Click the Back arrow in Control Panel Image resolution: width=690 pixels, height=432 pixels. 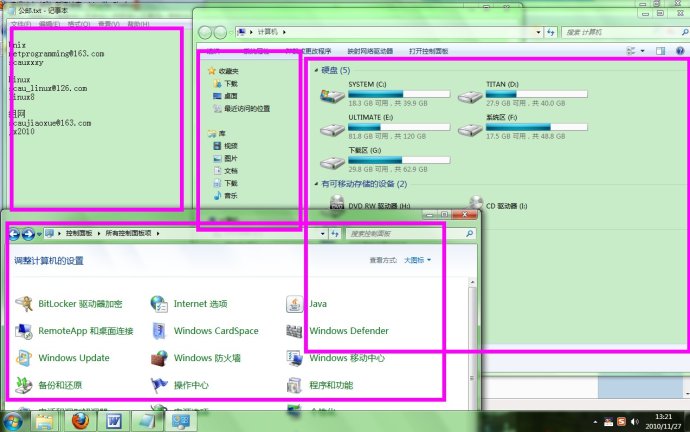[x=14, y=234]
